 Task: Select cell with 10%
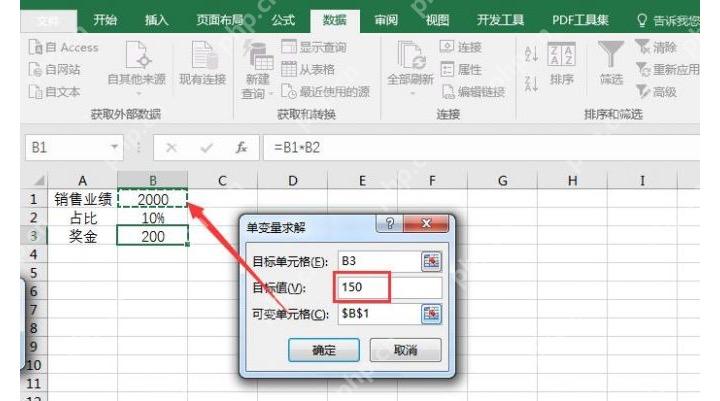click(x=152, y=217)
